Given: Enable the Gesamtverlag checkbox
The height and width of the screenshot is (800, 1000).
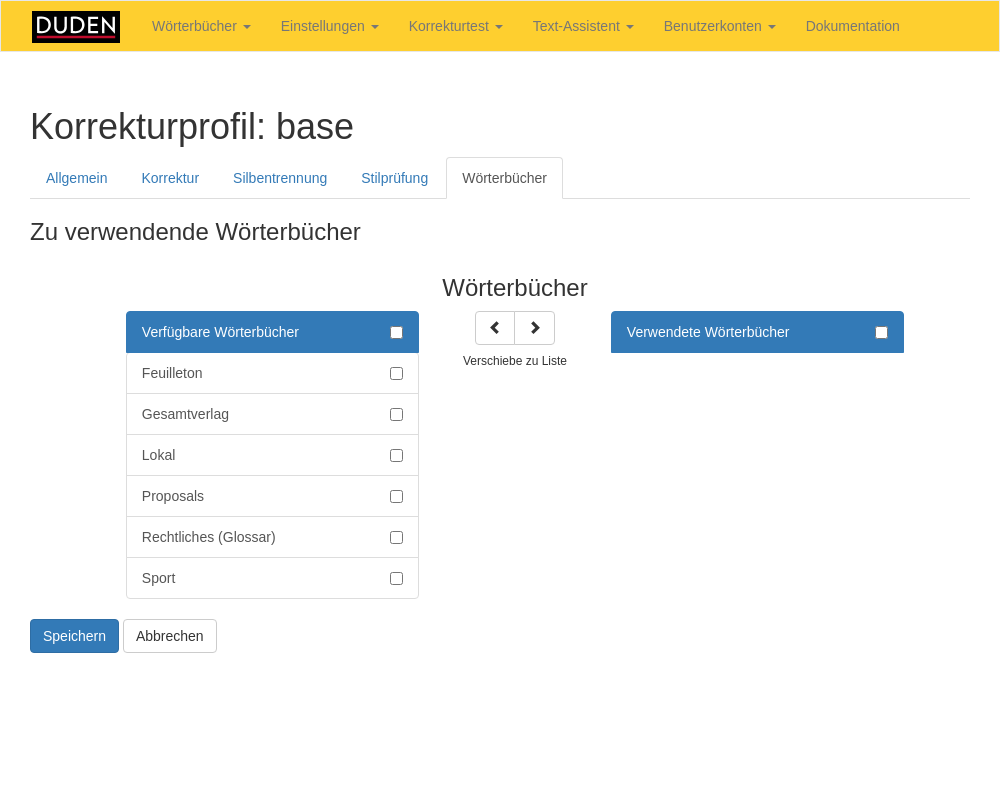Looking at the screenshot, I should [x=396, y=414].
